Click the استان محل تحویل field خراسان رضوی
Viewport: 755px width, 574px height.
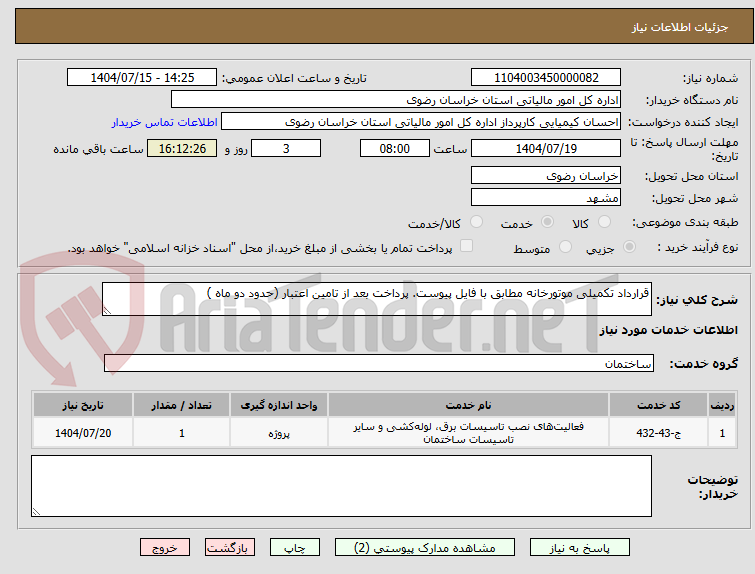pyautogui.click(x=546, y=175)
